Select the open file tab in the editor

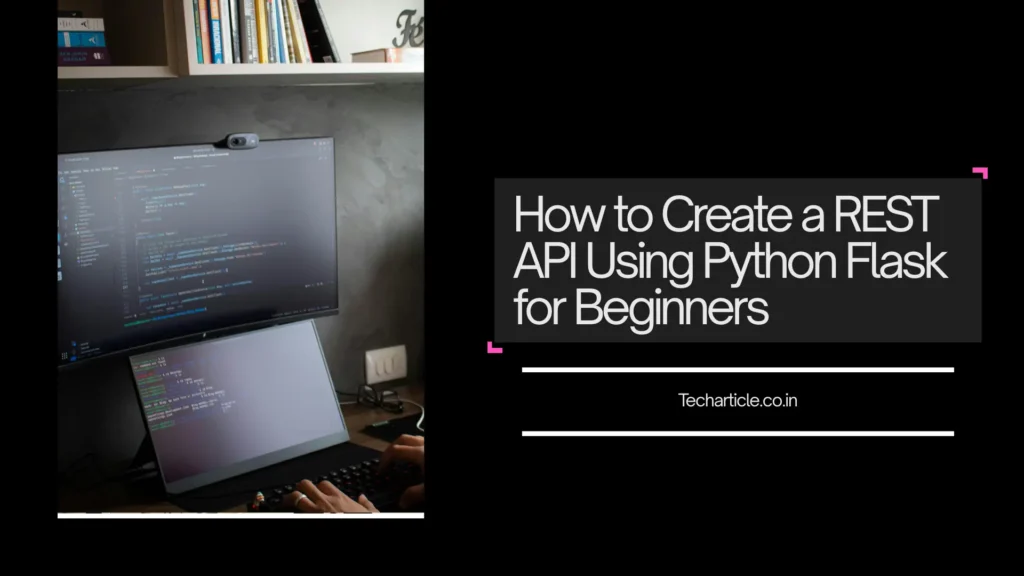tap(145, 169)
